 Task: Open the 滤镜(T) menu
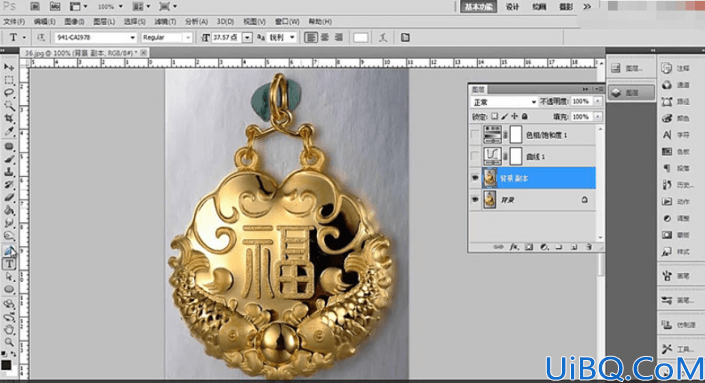click(x=165, y=22)
